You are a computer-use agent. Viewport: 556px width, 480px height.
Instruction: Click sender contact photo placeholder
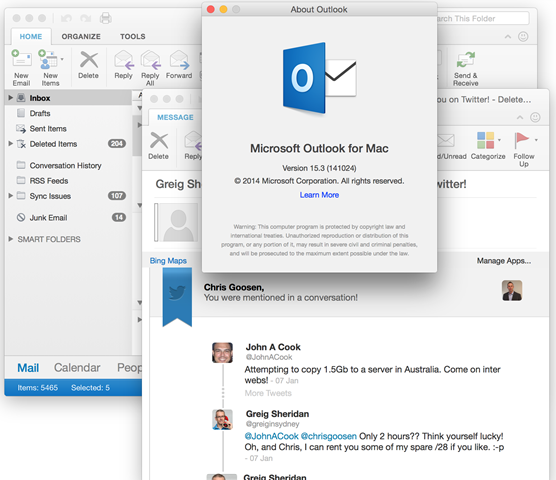(x=178, y=222)
